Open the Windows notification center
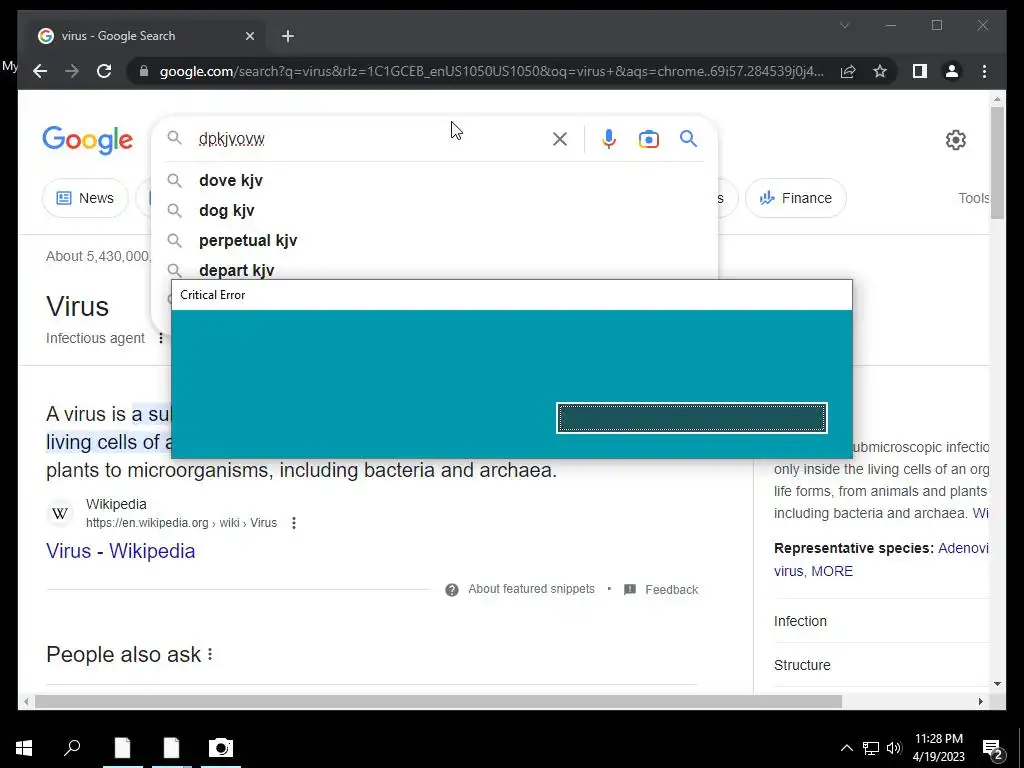Image resolution: width=1024 pixels, height=768 pixels. [x=993, y=748]
